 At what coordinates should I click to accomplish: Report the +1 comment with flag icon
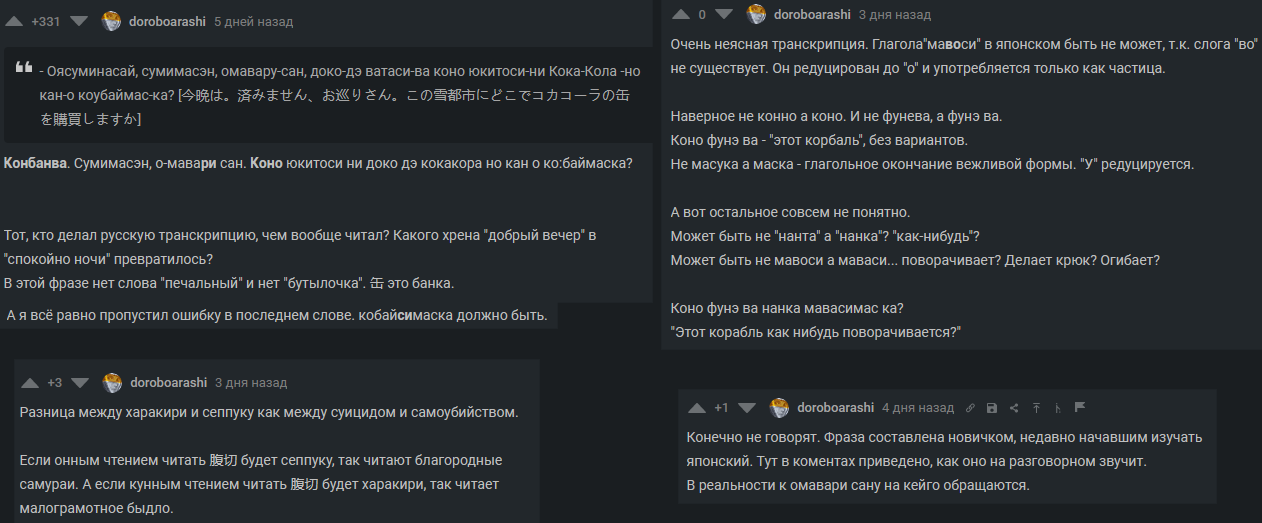point(1080,408)
